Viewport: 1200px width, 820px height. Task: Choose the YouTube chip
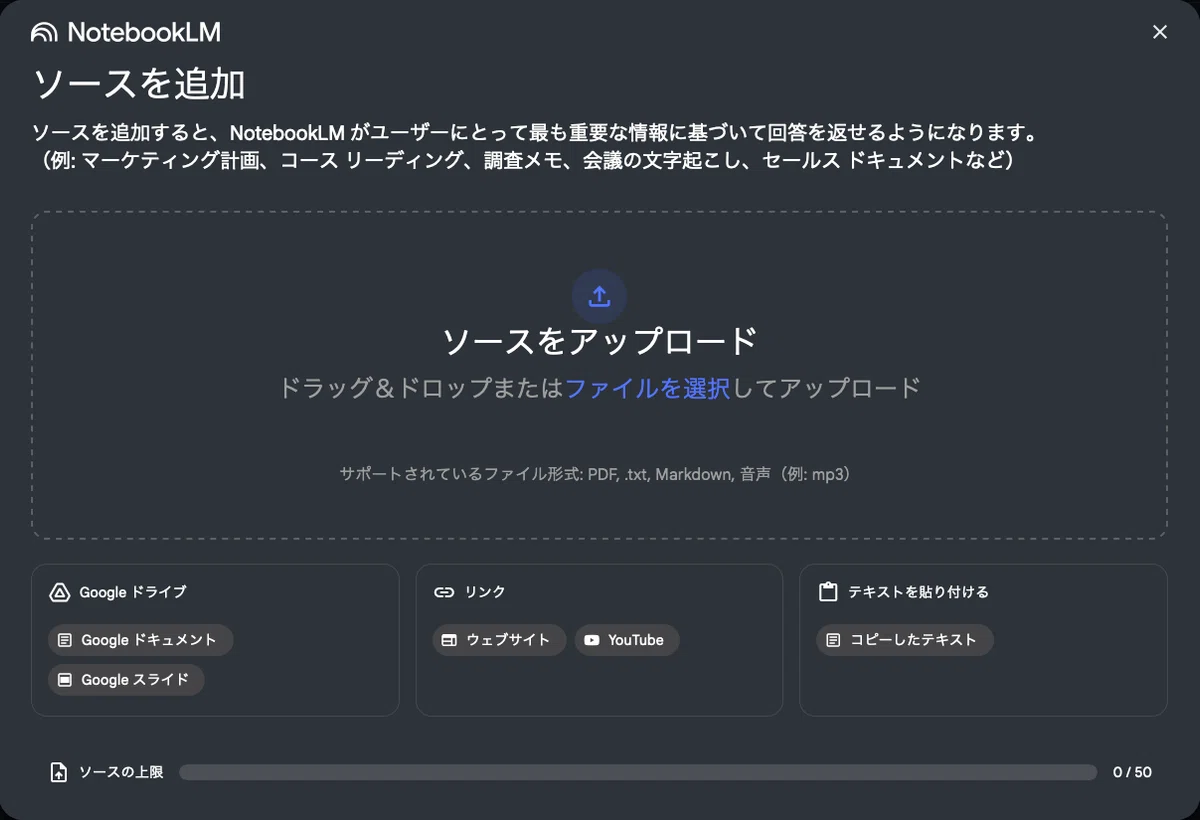coord(627,640)
